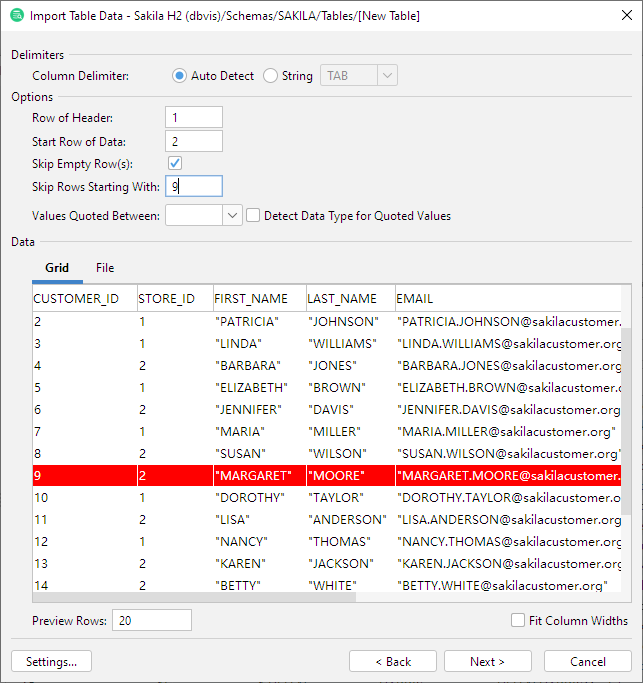Screen dimensions: 643x683
Task: Click the Preview Rows text field
Action: click(151, 620)
